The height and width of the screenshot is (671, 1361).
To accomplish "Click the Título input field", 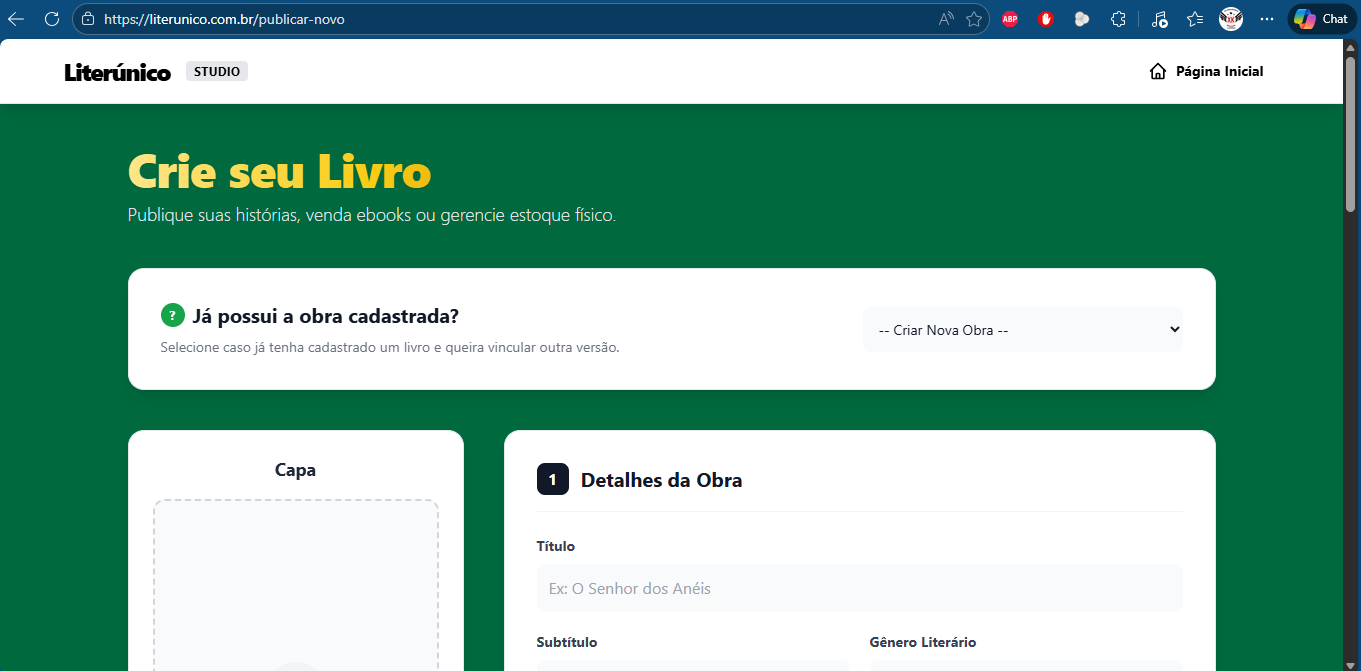I will (x=859, y=588).
